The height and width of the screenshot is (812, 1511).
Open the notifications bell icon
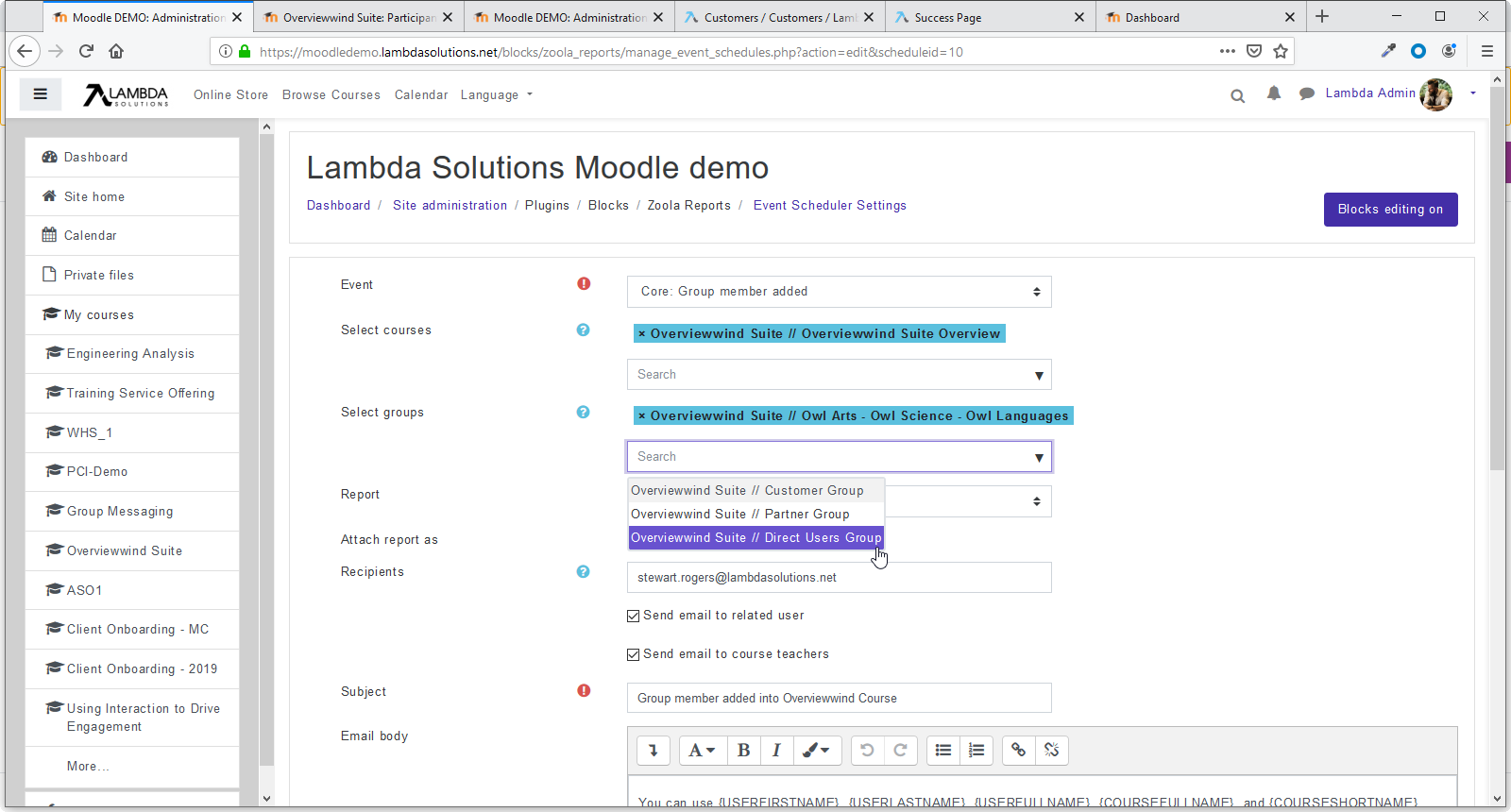tap(1274, 93)
